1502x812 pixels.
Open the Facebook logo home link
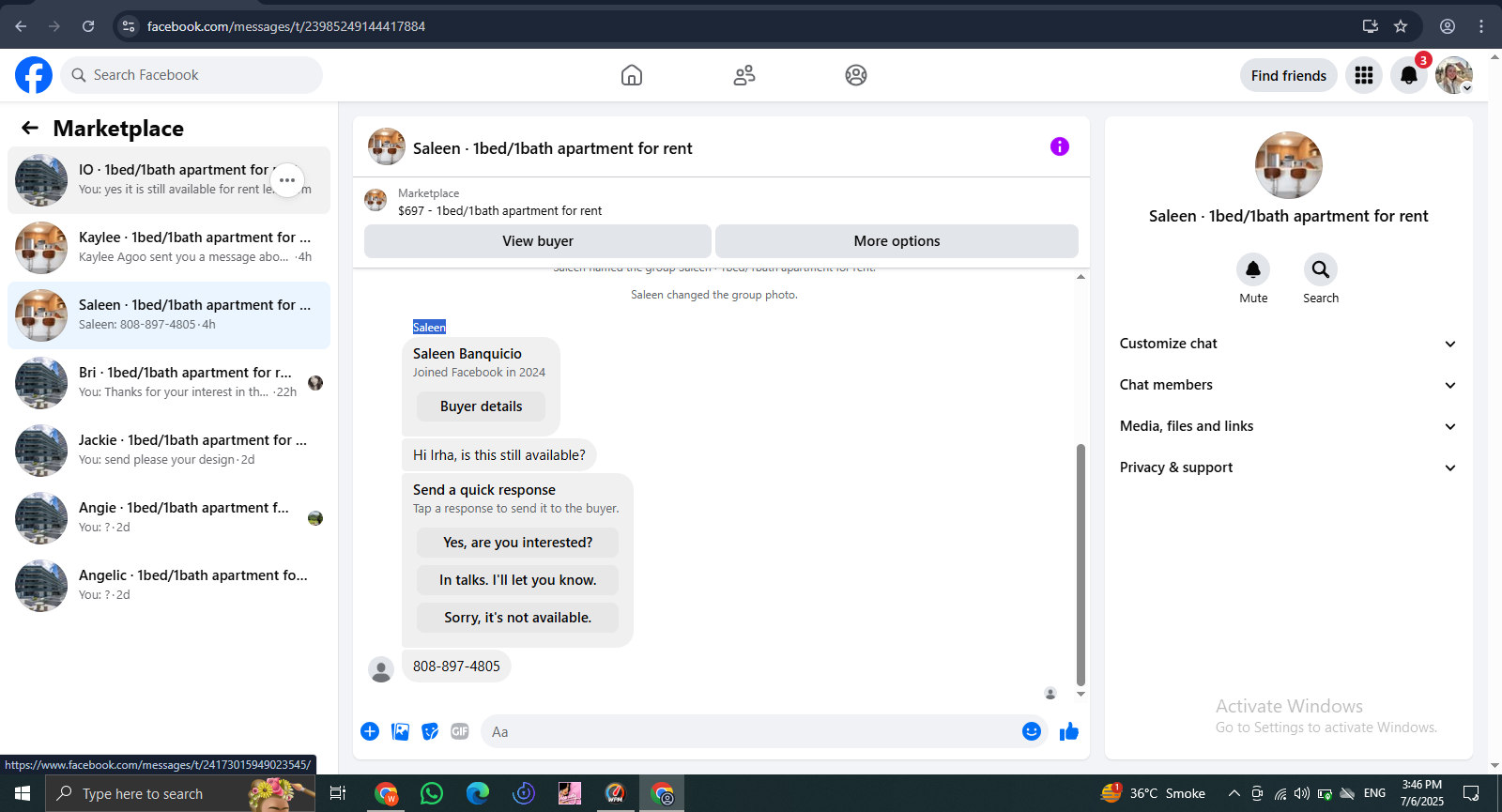[34, 75]
